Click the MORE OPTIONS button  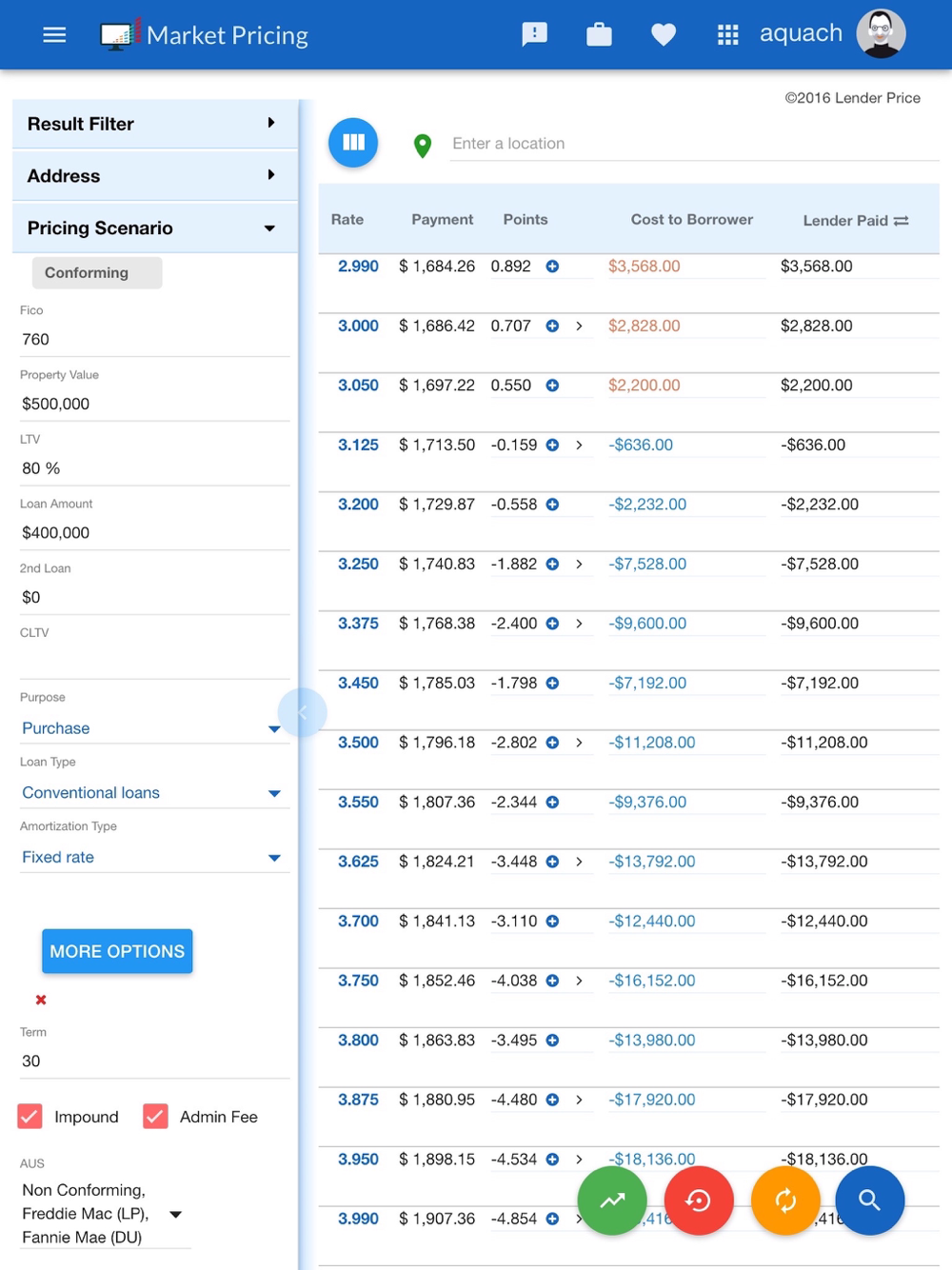coord(117,951)
